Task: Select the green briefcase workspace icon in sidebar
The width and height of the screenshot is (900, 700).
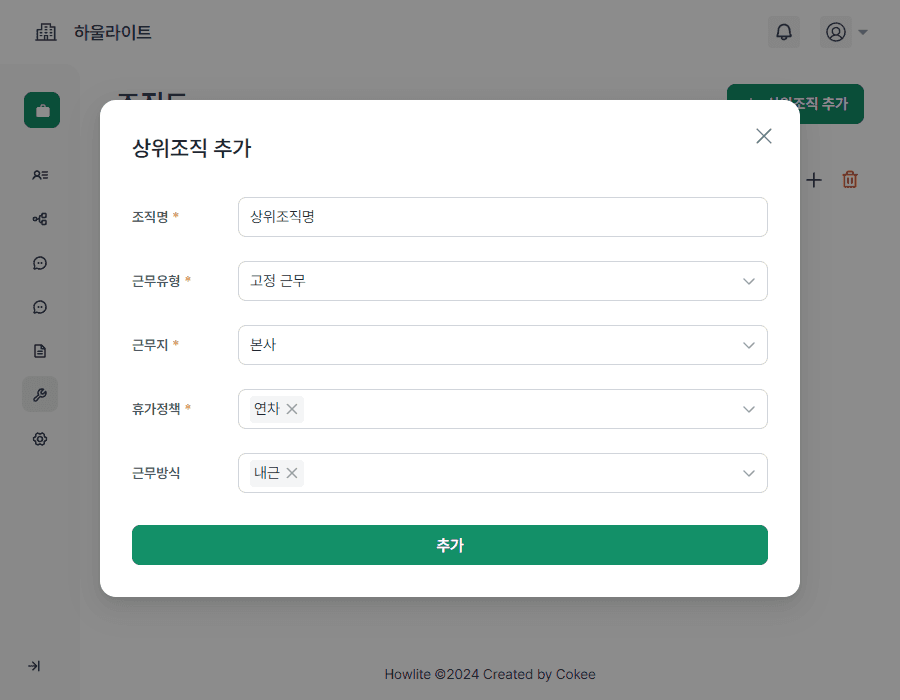Action: (x=41, y=110)
